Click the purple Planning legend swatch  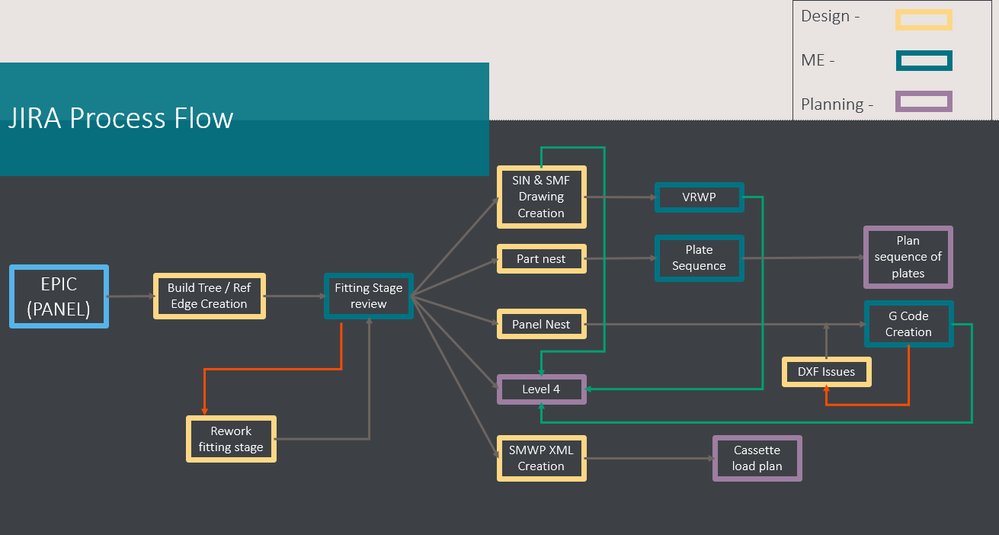(x=924, y=101)
